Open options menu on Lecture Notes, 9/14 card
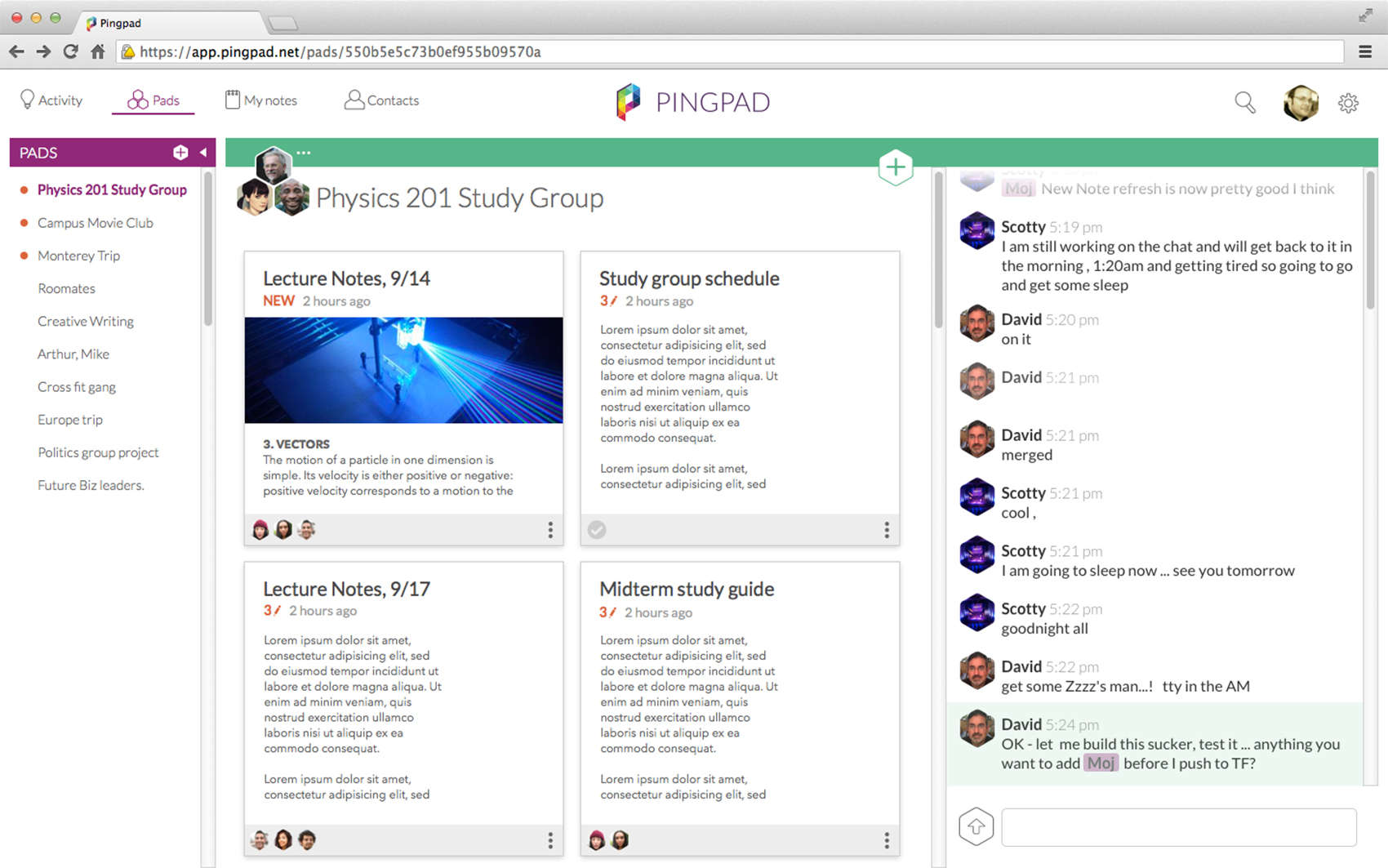 point(550,530)
